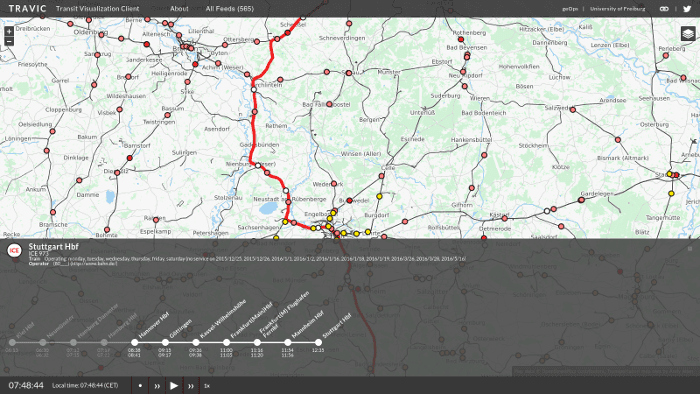The height and width of the screenshot is (394, 700).
Task: Reset time with the dot button
Action: pos(140,386)
